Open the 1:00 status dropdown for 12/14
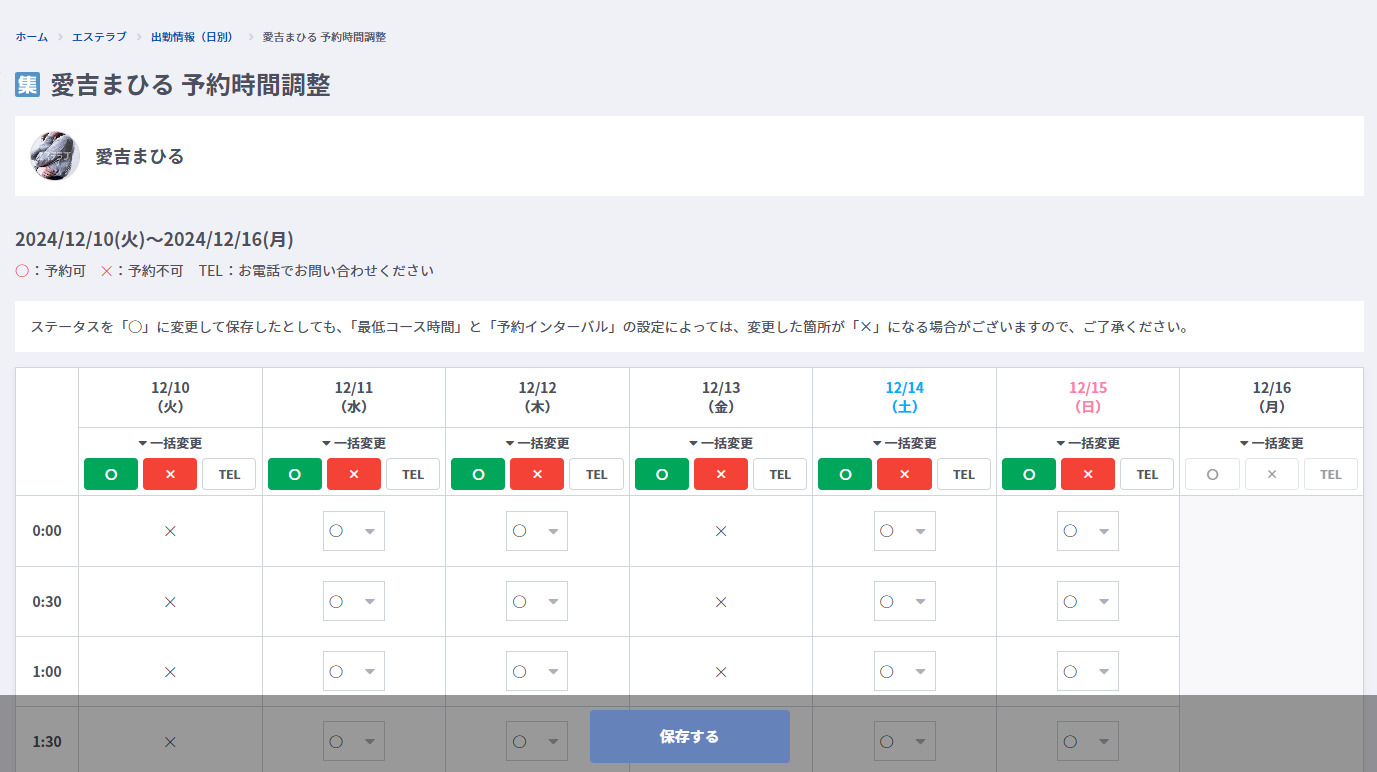The width and height of the screenshot is (1377, 772). tap(904, 671)
